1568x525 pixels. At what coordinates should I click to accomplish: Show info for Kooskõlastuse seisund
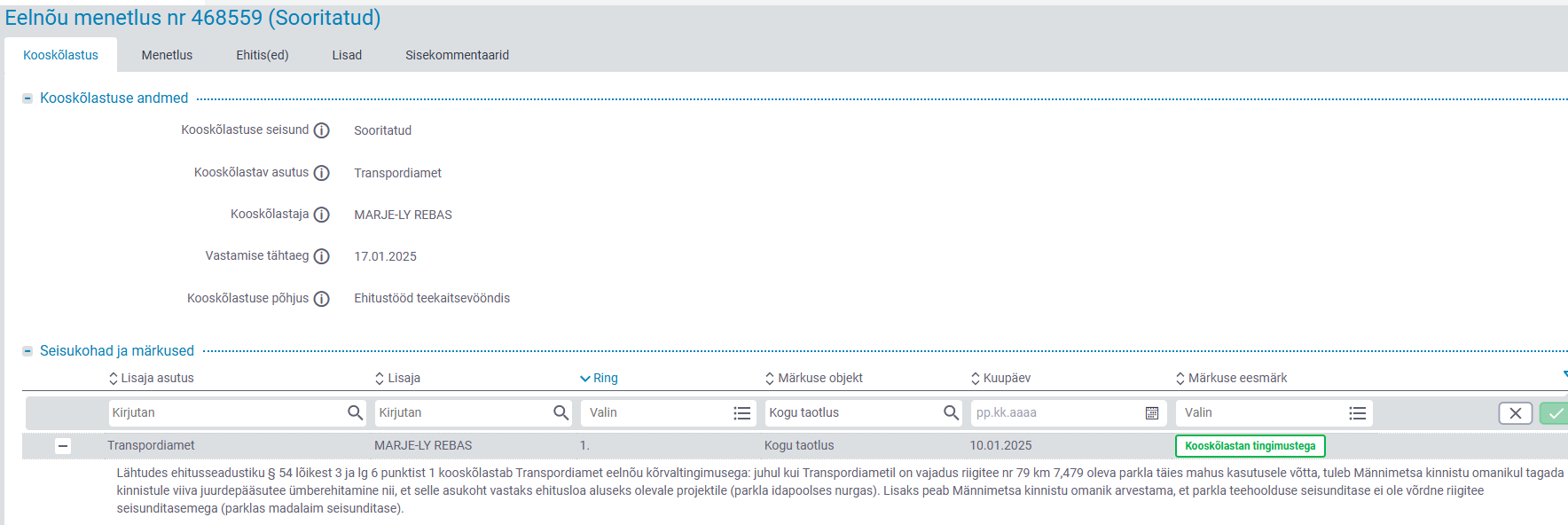click(x=322, y=130)
